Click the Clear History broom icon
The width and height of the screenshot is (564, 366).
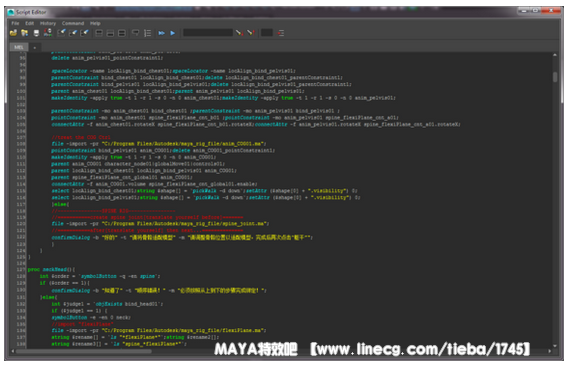coord(62,33)
